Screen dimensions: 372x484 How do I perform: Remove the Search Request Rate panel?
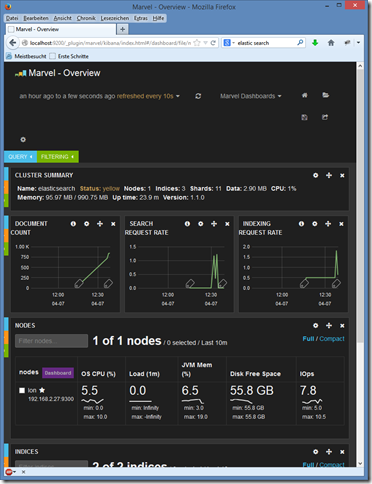(227, 224)
